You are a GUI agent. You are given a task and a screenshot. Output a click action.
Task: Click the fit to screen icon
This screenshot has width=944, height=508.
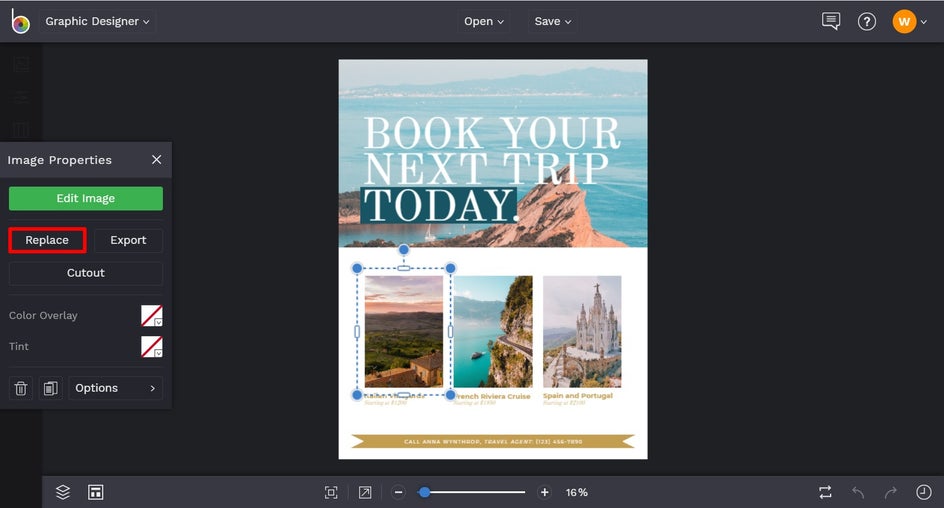(331, 492)
